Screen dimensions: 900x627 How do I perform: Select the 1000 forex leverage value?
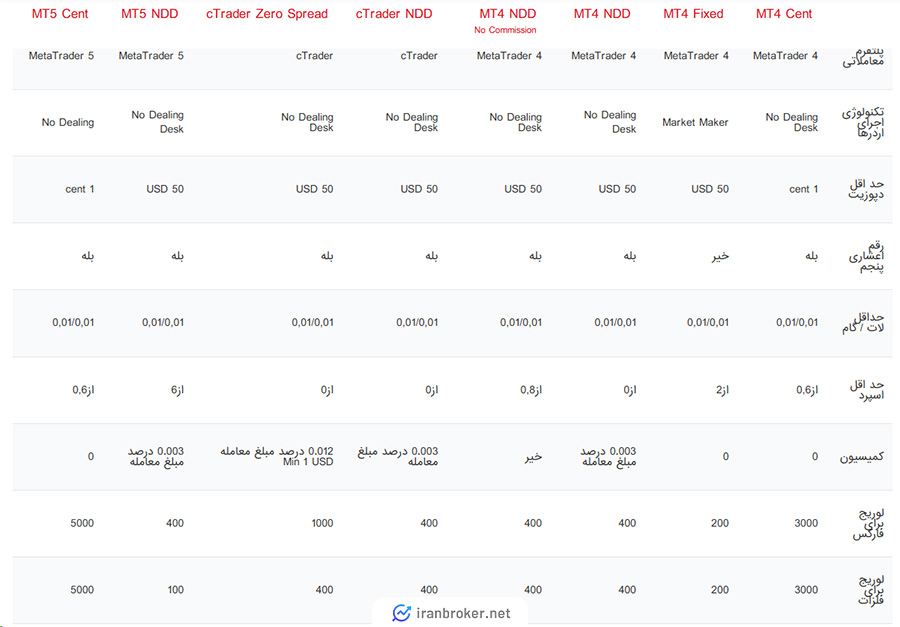321,523
